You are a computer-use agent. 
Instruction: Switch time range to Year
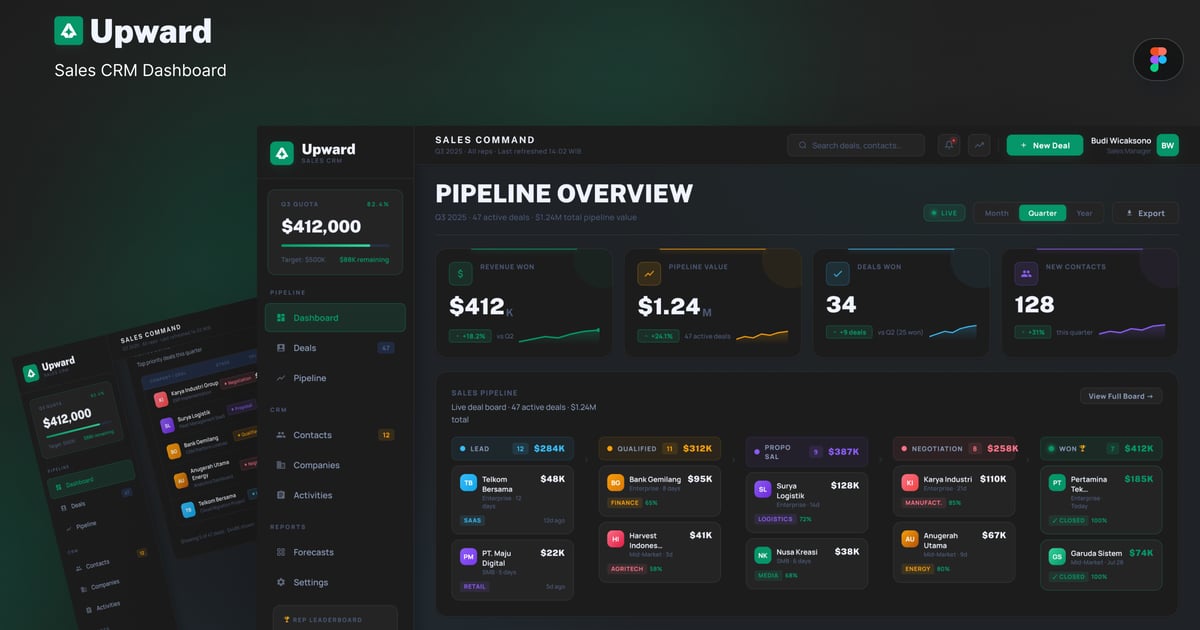(1084, 213)
